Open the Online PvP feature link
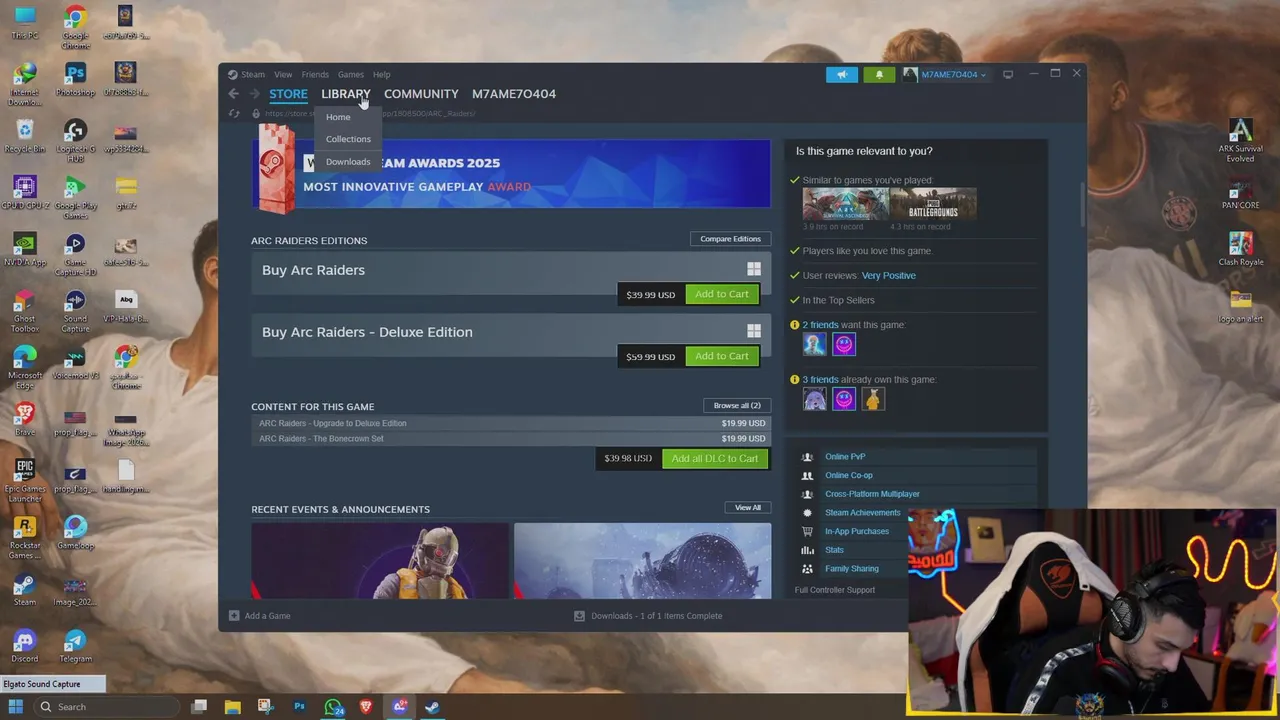 tap(845, 457)
